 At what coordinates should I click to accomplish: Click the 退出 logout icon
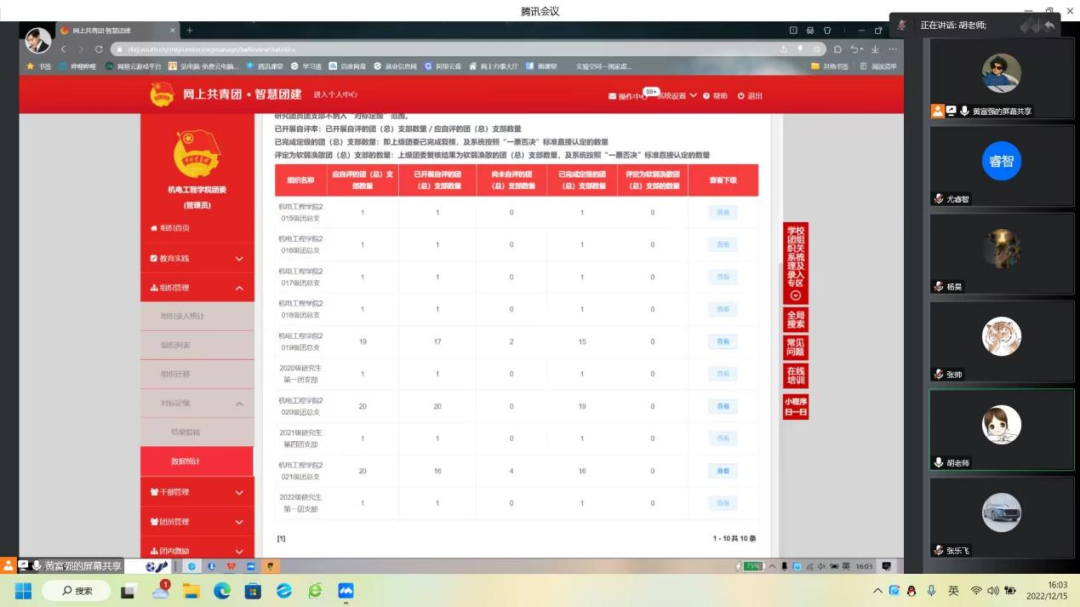741,96
